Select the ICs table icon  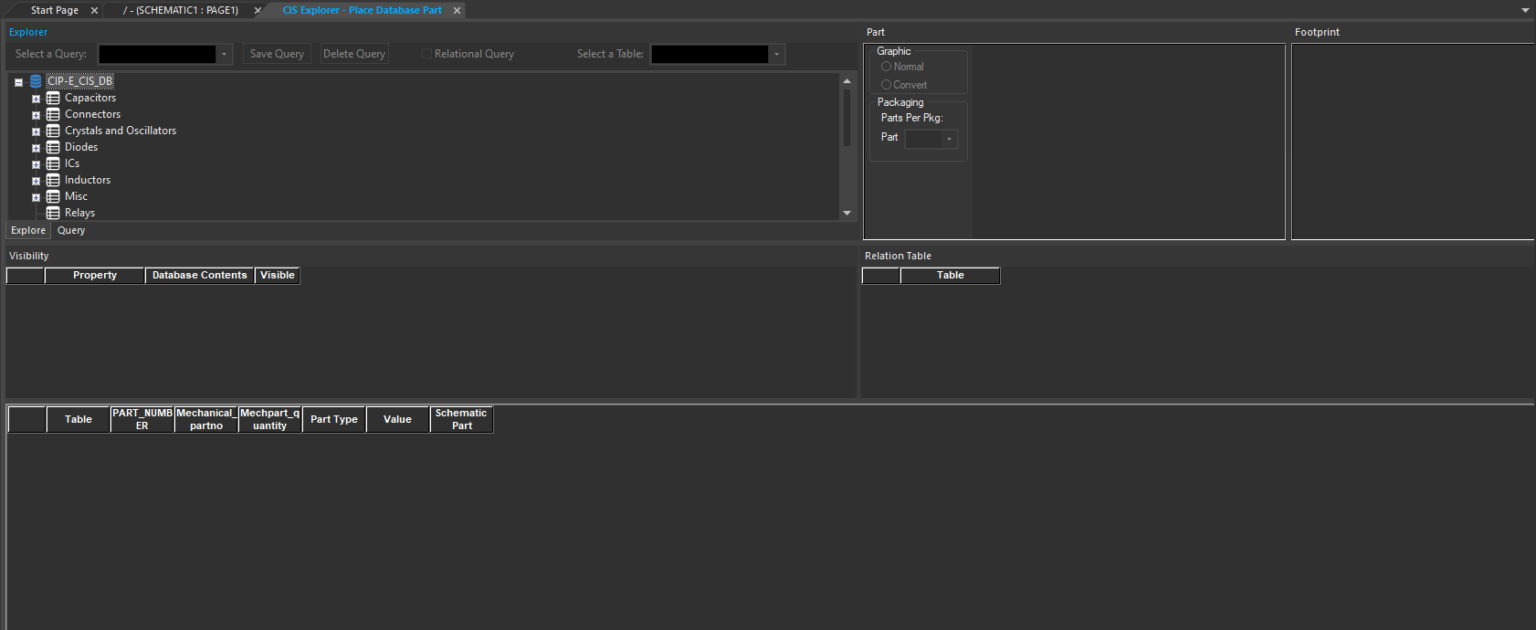coord(52,163)
